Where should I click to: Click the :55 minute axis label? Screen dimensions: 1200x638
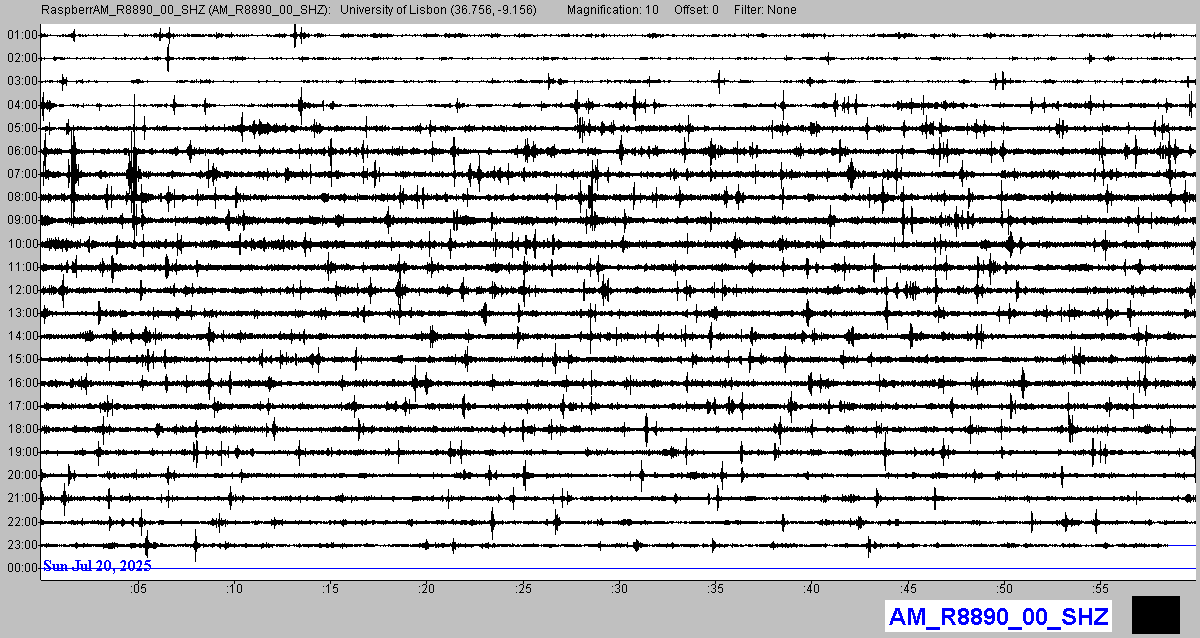(x=1101, y=589)
